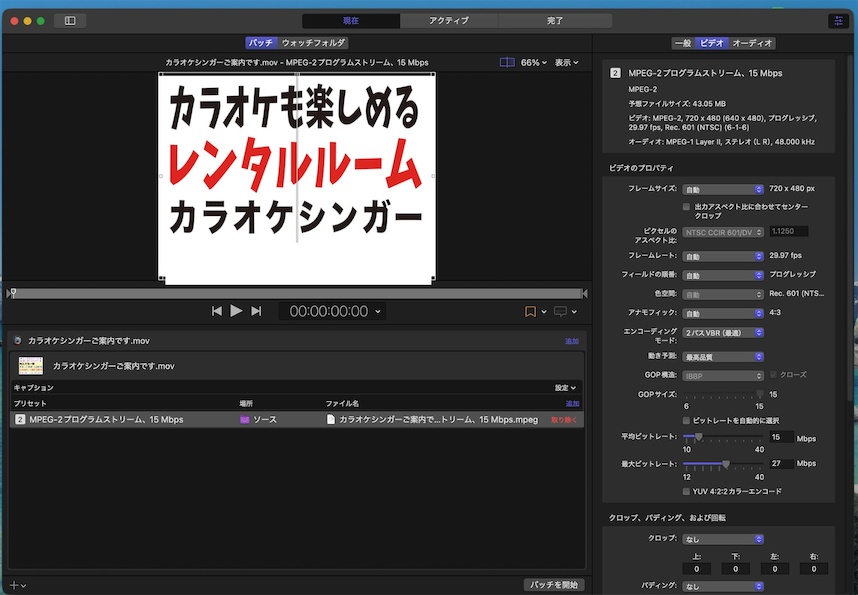Open the エンコーディングモード dropdown

pyautogui.click(x=724, y=332)
